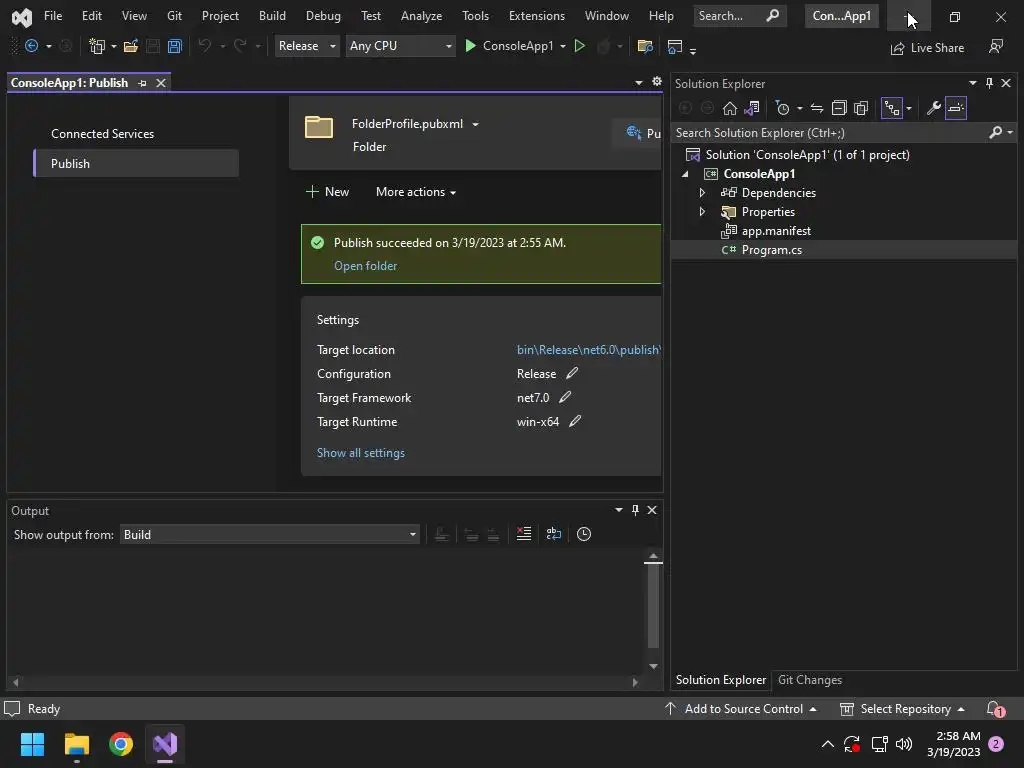Click the Open File folder icon
Viewport: 1024px width, 768px height.
coord(131,46)
